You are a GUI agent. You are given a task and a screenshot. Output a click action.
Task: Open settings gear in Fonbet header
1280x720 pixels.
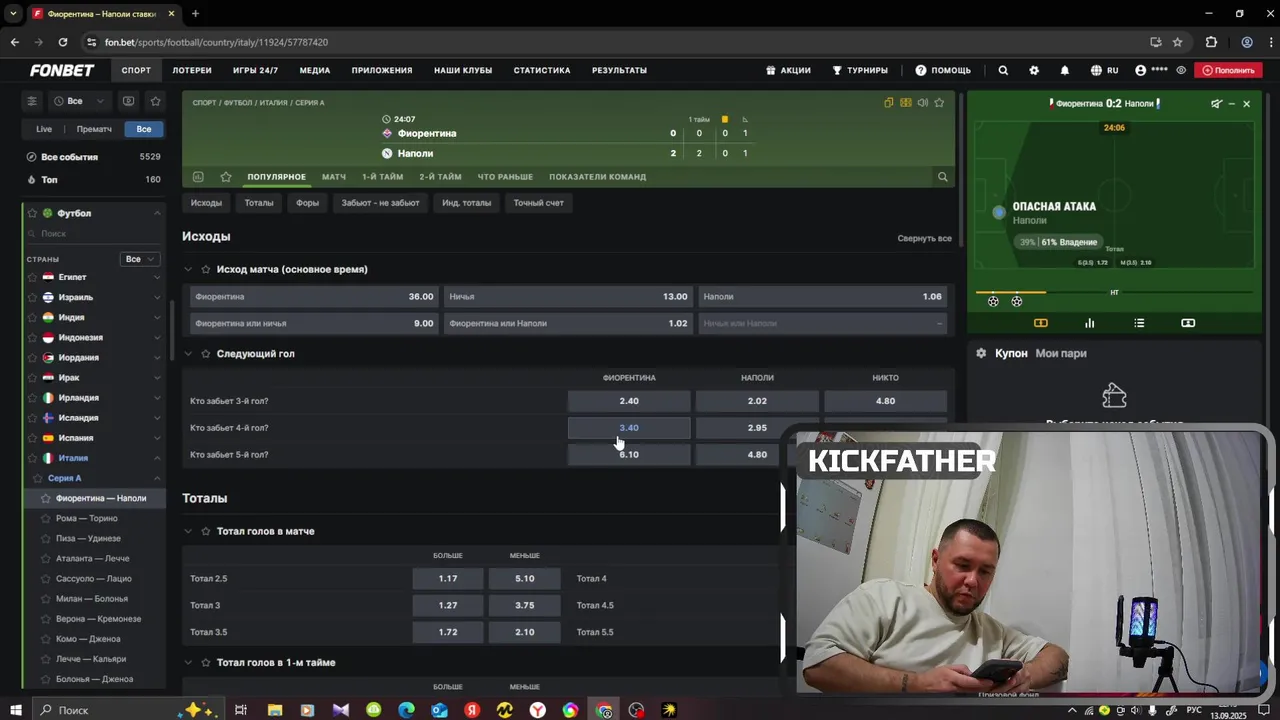pyautogui.click(x=1034, y=70)
